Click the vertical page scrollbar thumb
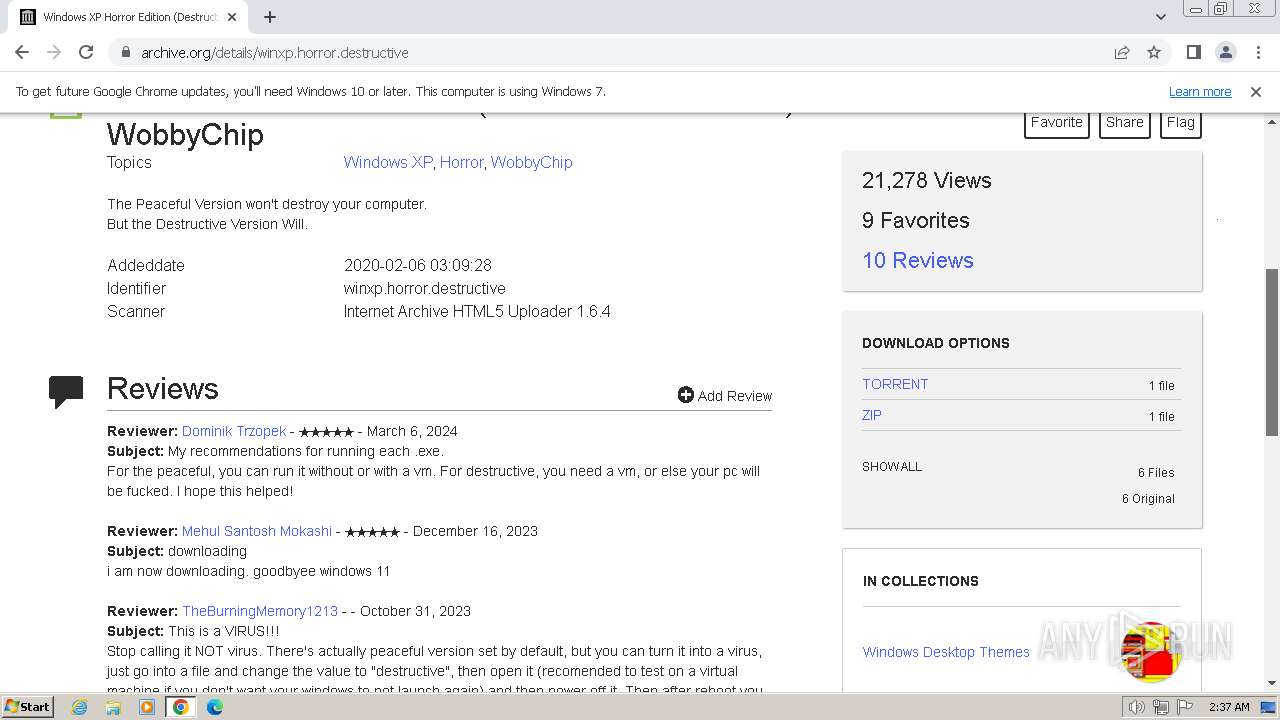1280x720 pixels. (x=1272, y=352)
